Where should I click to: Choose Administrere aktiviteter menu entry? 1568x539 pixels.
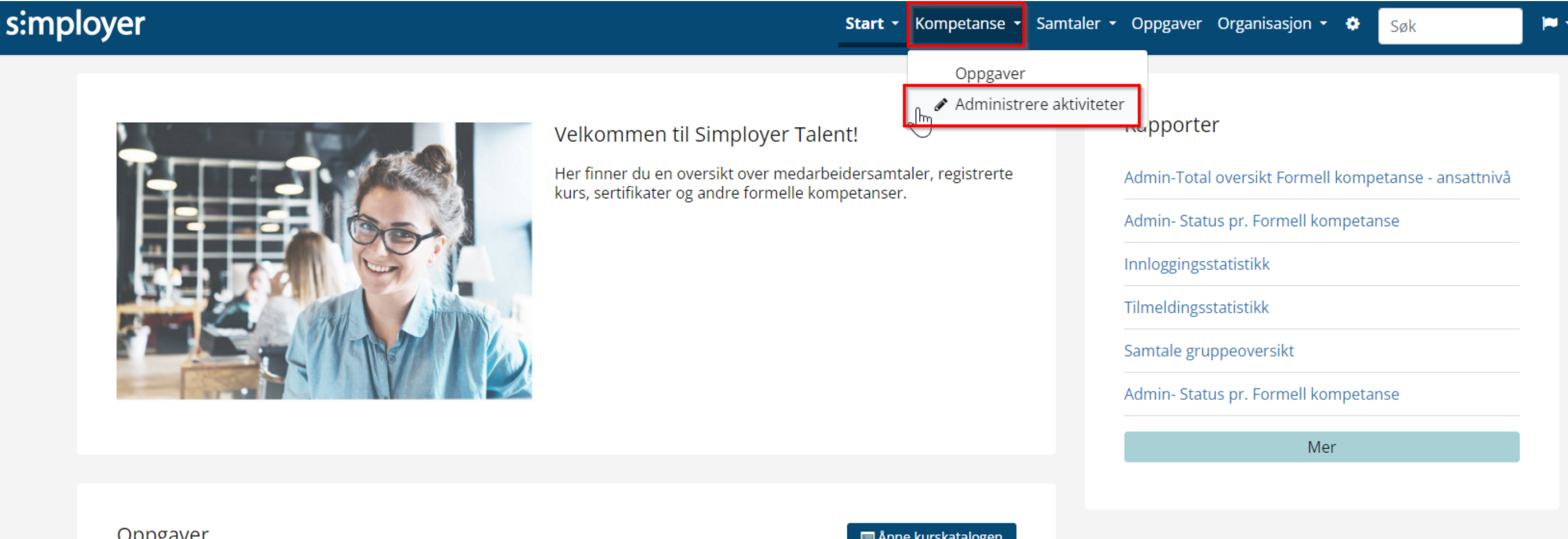tap(1022, 105)
